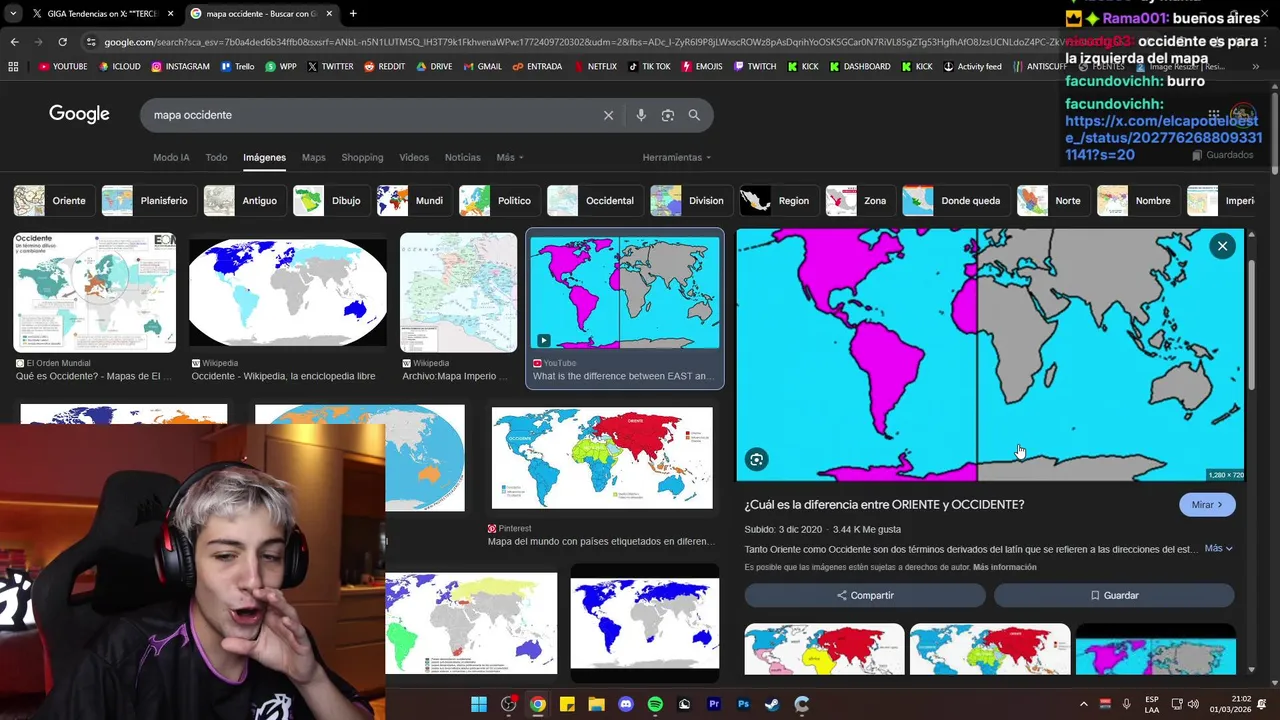Open the Chrome apps grid icon

[13, 67]
